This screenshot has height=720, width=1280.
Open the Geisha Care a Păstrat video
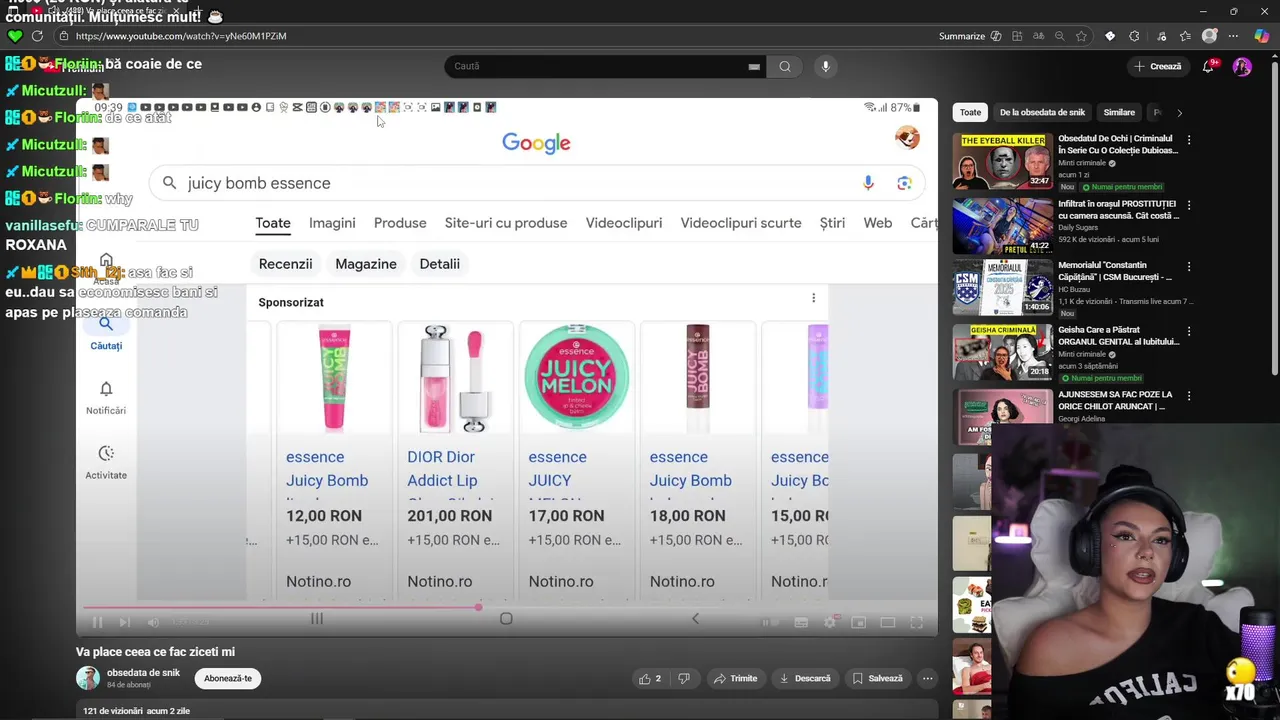[1002, 352]
